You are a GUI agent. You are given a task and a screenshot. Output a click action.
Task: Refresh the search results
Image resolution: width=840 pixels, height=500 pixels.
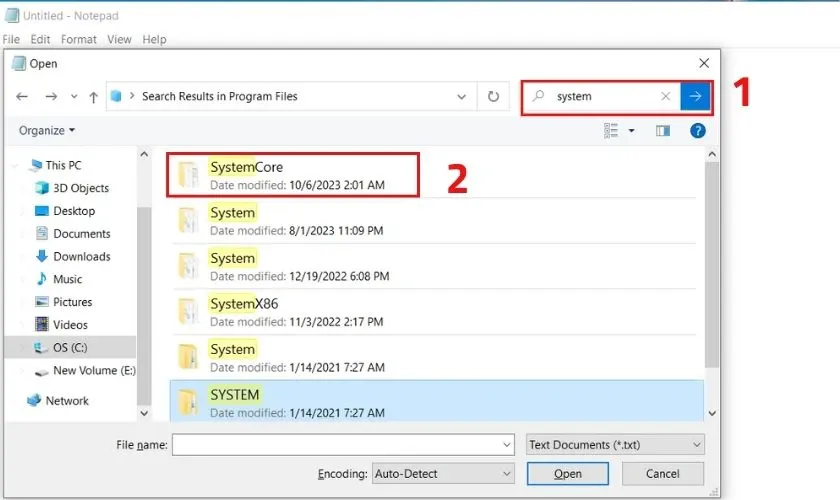493,96
